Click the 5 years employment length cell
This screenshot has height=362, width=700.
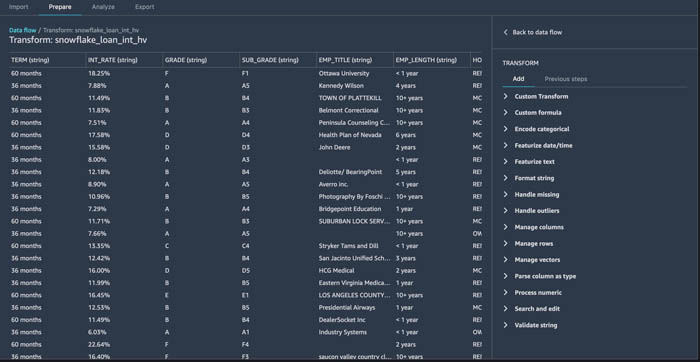[x=405, y=172]
